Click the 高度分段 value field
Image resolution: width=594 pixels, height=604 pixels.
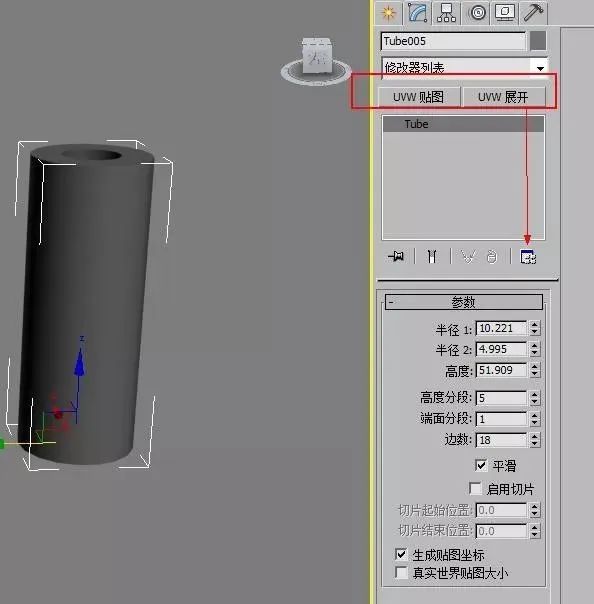[502, 398]
